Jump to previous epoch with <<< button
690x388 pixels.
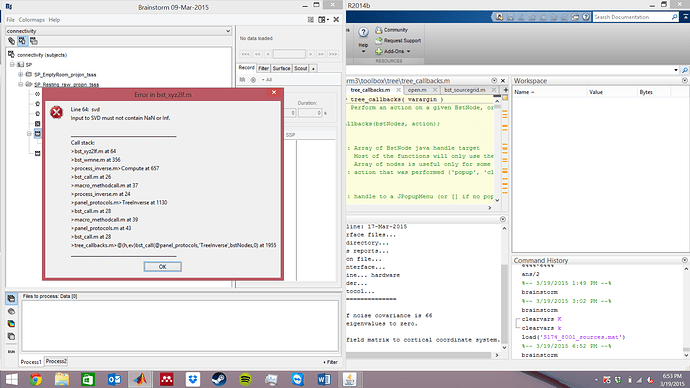(x=245, y=54)
